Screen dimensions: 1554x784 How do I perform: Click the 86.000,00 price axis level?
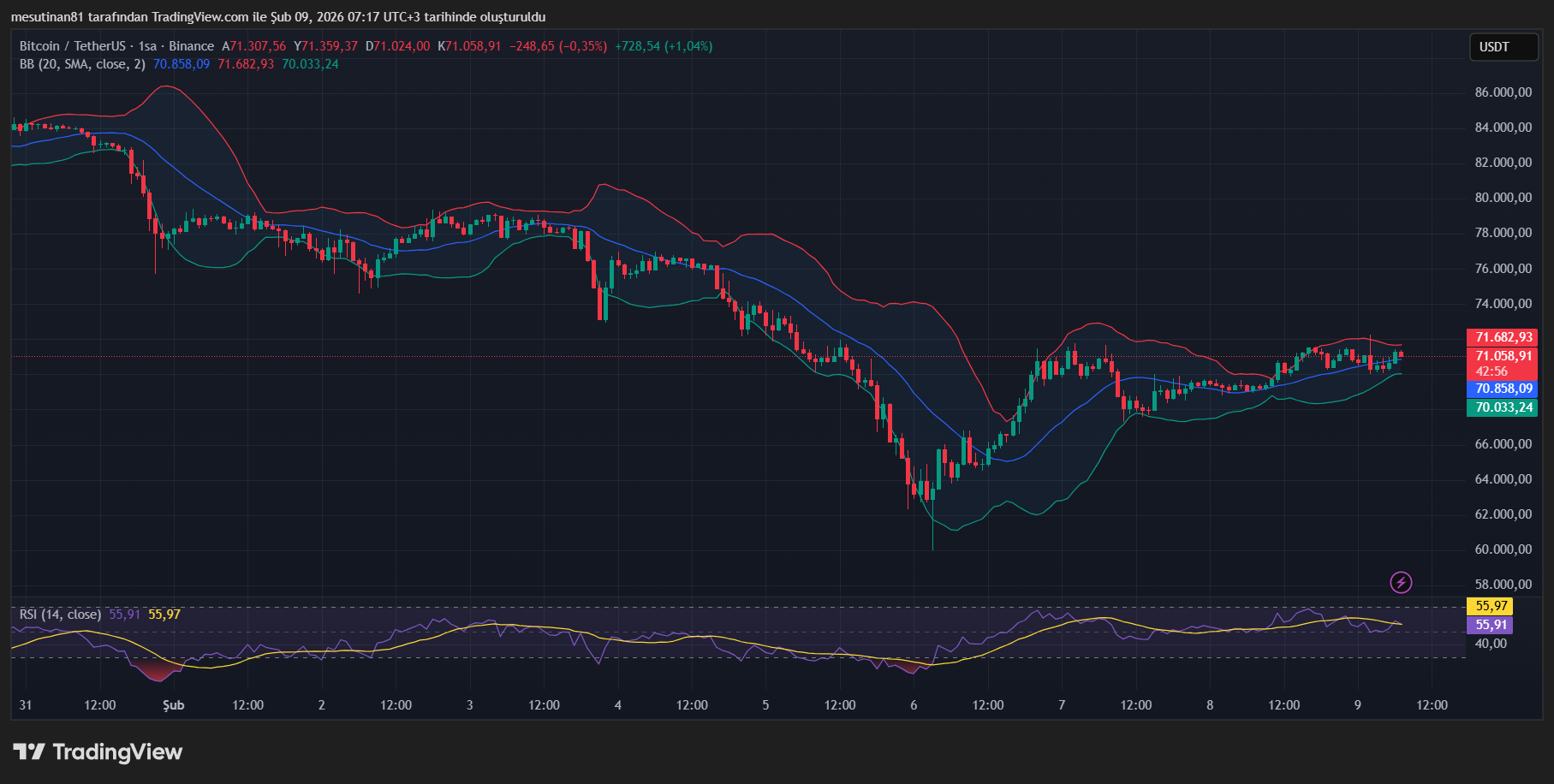tap(1503, 92)
